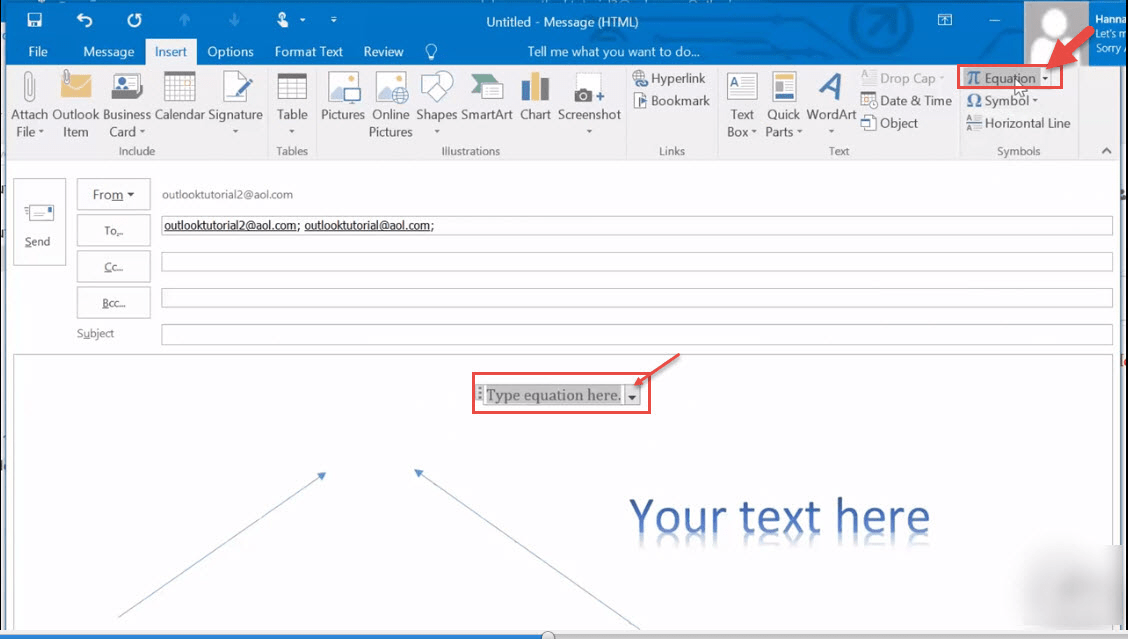
Task: Open the user account picture
Action: pyautogui.click(x=1055, y=32)
